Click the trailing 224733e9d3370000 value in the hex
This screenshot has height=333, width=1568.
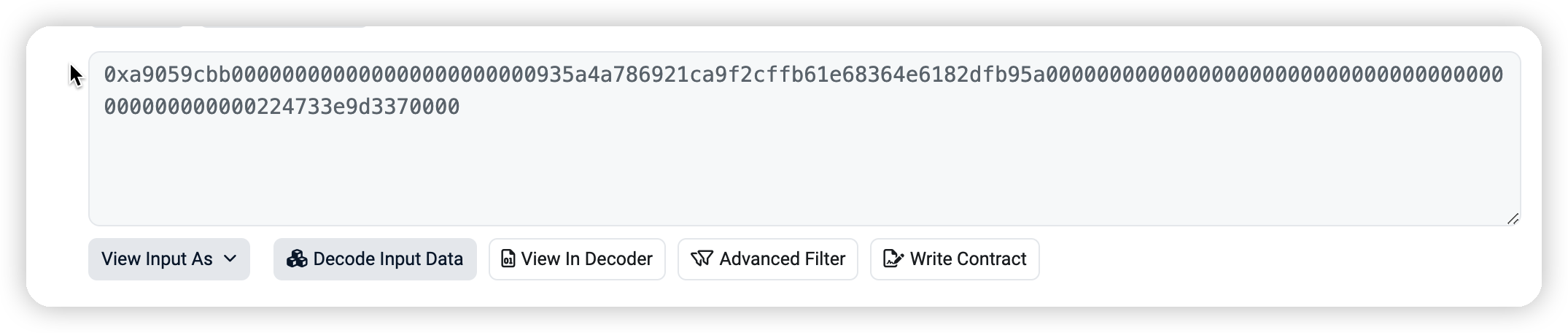click(358, 107)
